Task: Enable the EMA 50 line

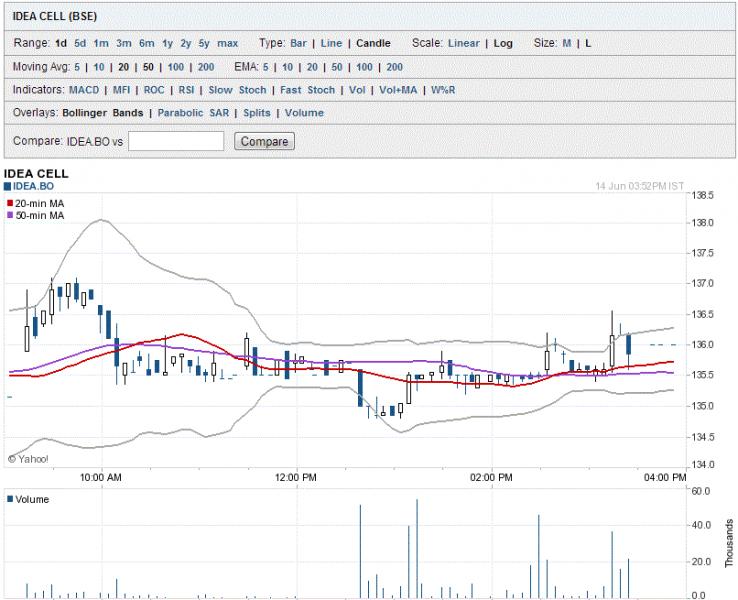Action: pos(337,67)
